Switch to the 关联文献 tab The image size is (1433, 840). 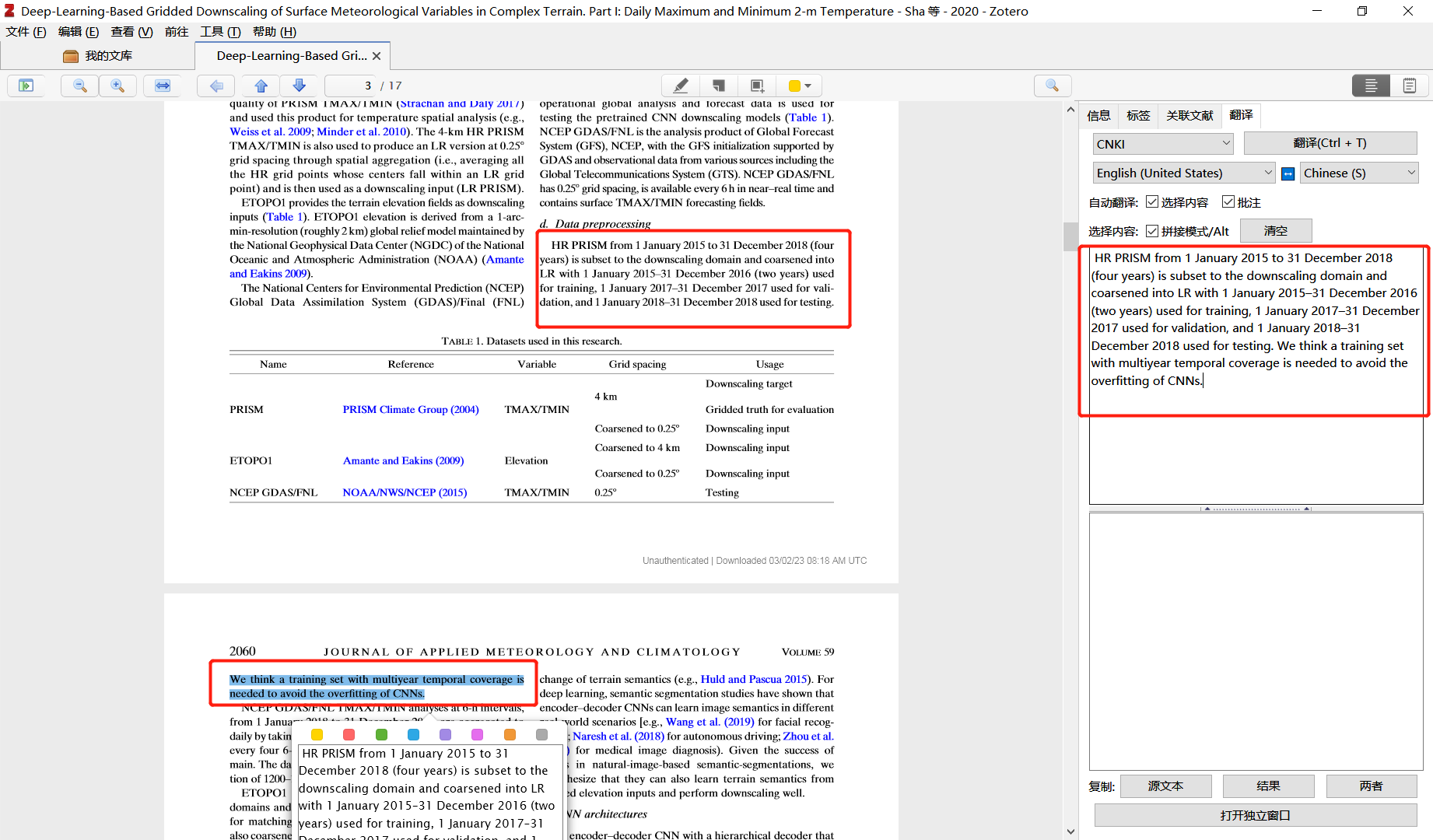tap(1189, 115)
